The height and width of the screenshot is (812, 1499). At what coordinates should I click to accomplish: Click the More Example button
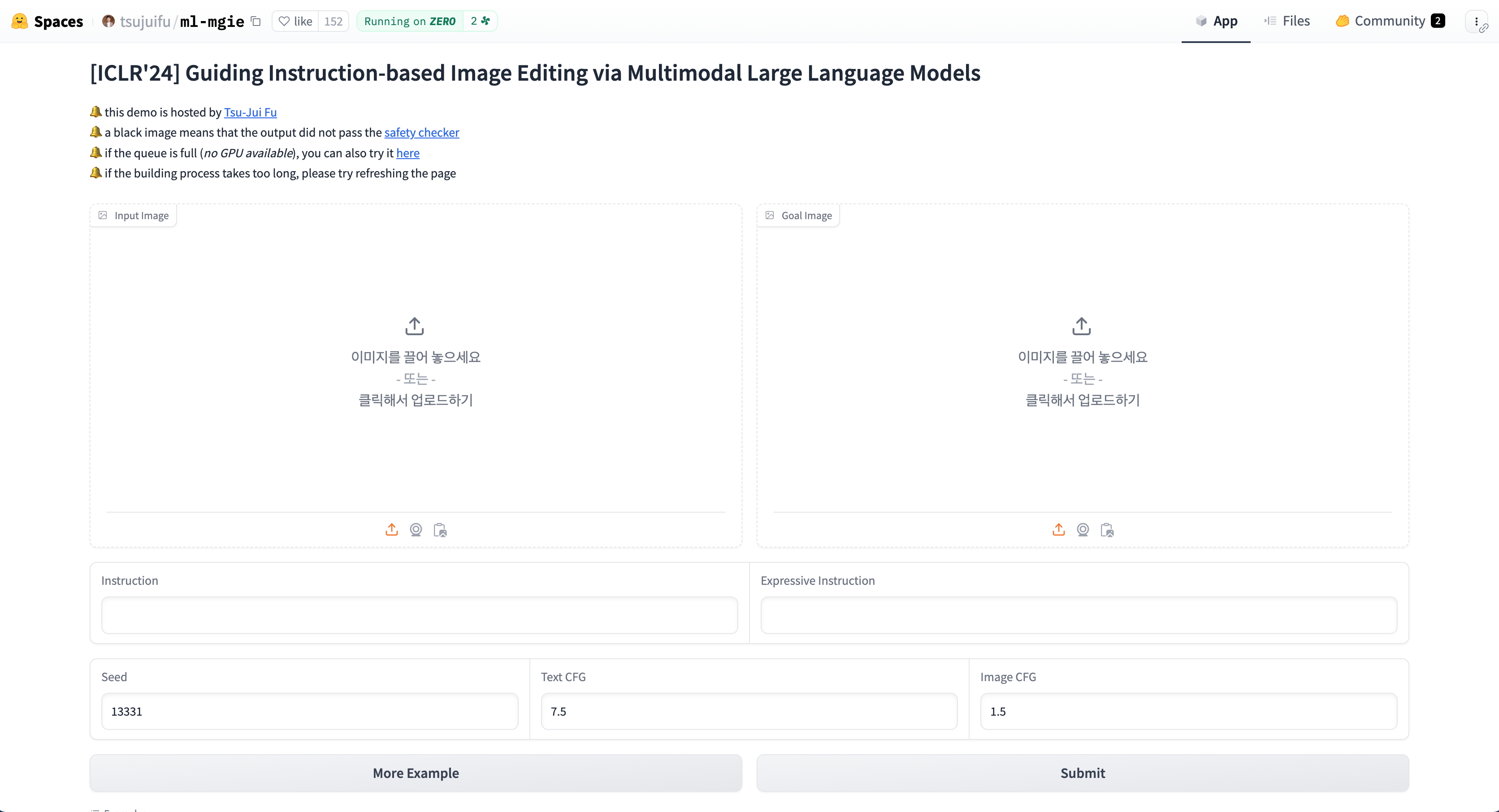(x=416, y=772)
